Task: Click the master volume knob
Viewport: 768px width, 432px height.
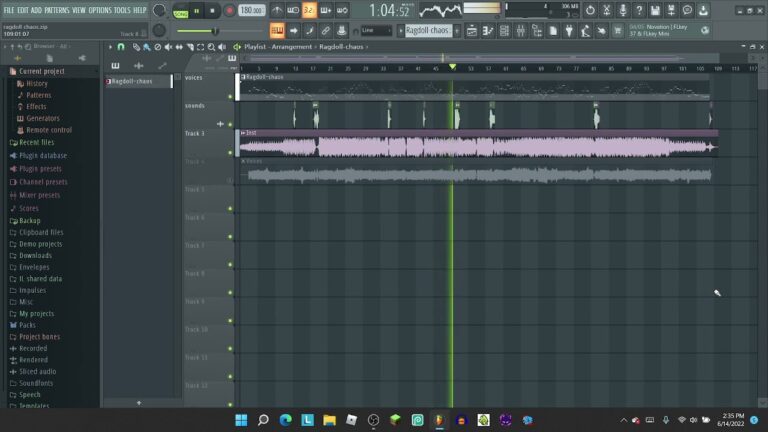Action: (x=159, y=10)
